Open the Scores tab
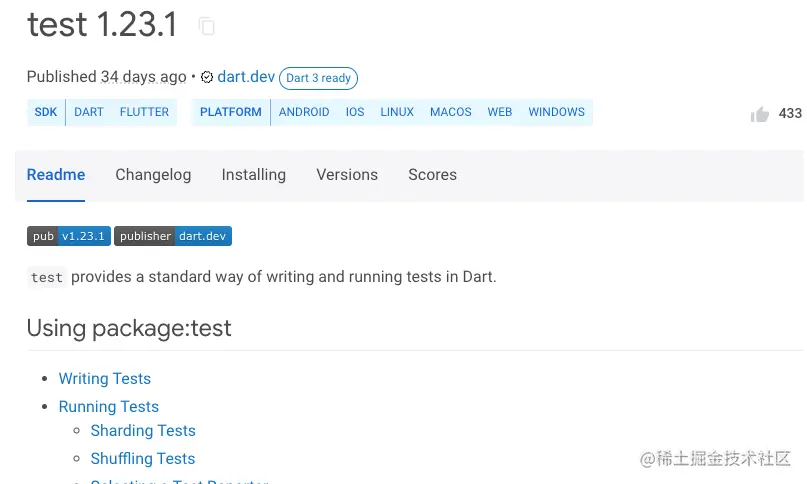The height and width of the screenshot is (484, 807). (432, 175)
